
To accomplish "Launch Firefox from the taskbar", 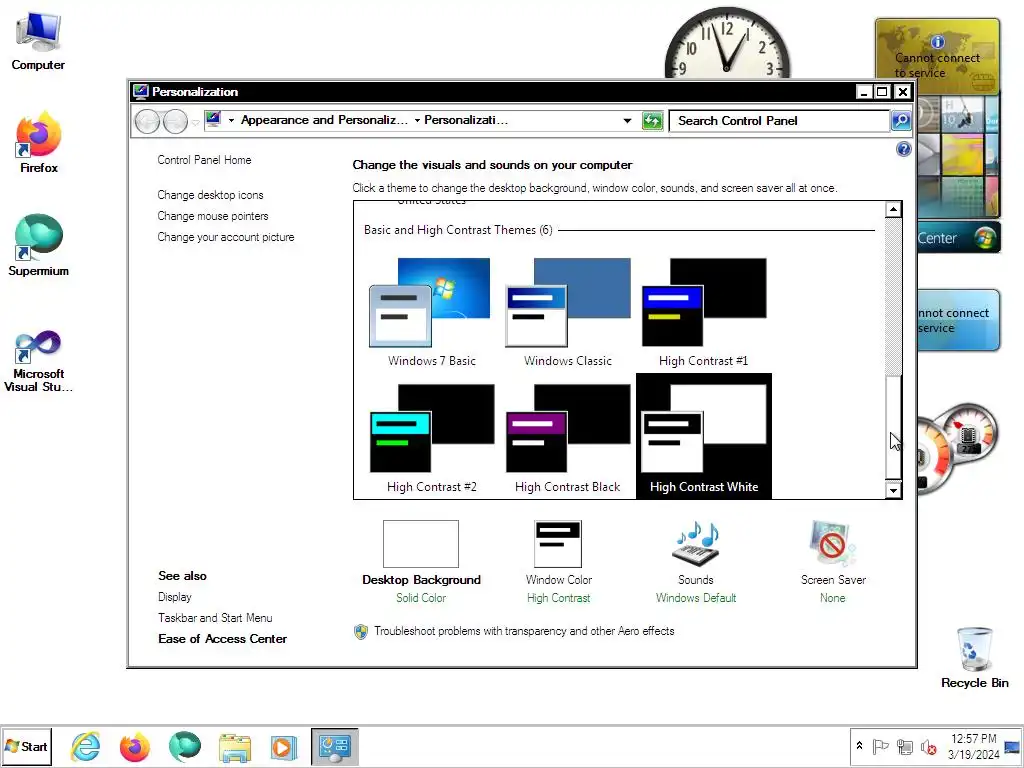I will pos(135,746).
